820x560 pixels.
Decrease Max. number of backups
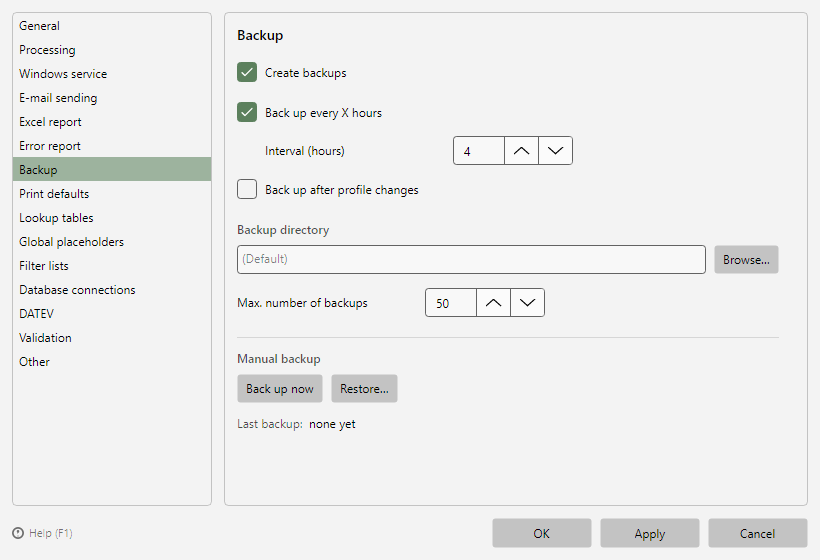527,303
